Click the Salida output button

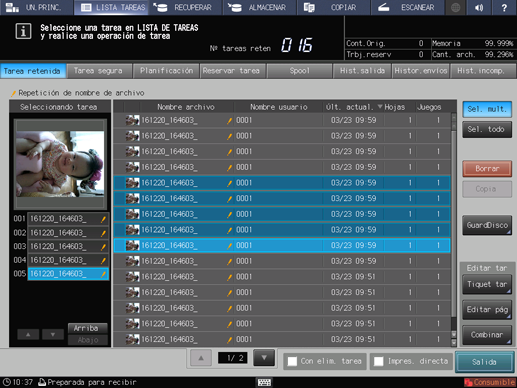pos(484,362)
